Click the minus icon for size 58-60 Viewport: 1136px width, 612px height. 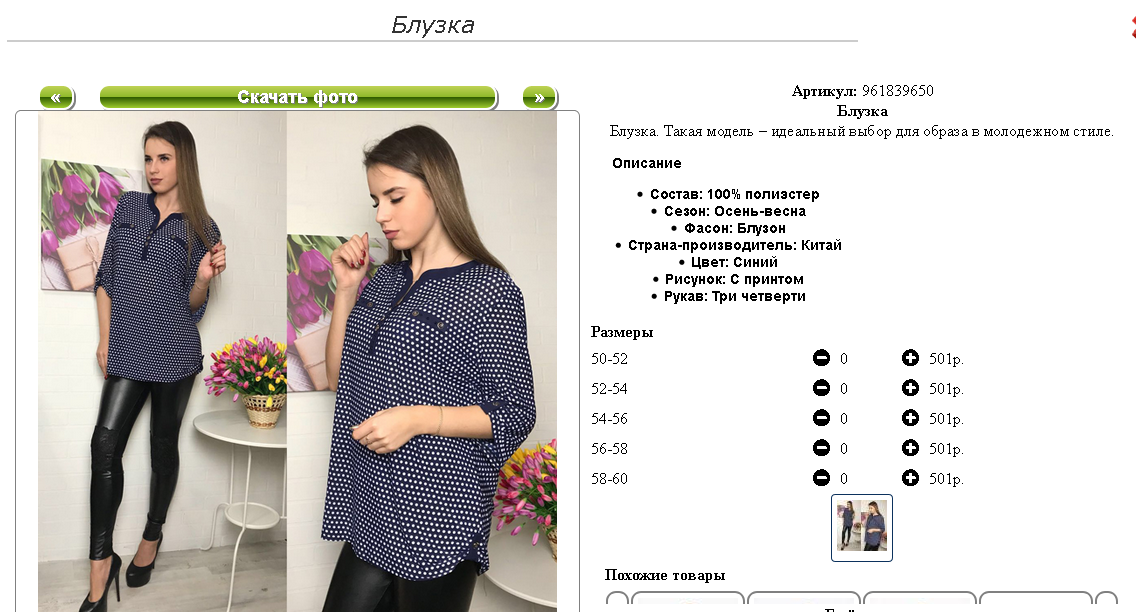tap(821, 478)
